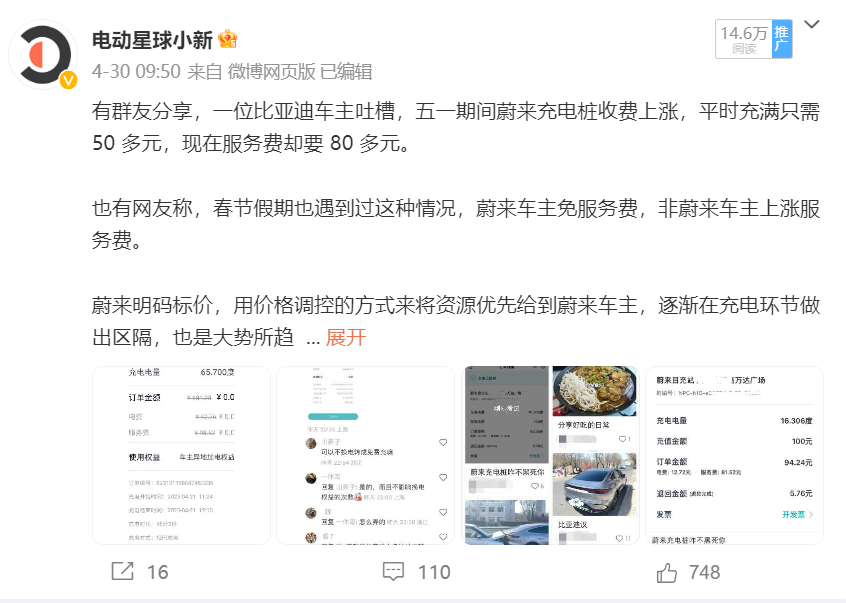Open first charging order screenshot thumbnail

[181, 456]
